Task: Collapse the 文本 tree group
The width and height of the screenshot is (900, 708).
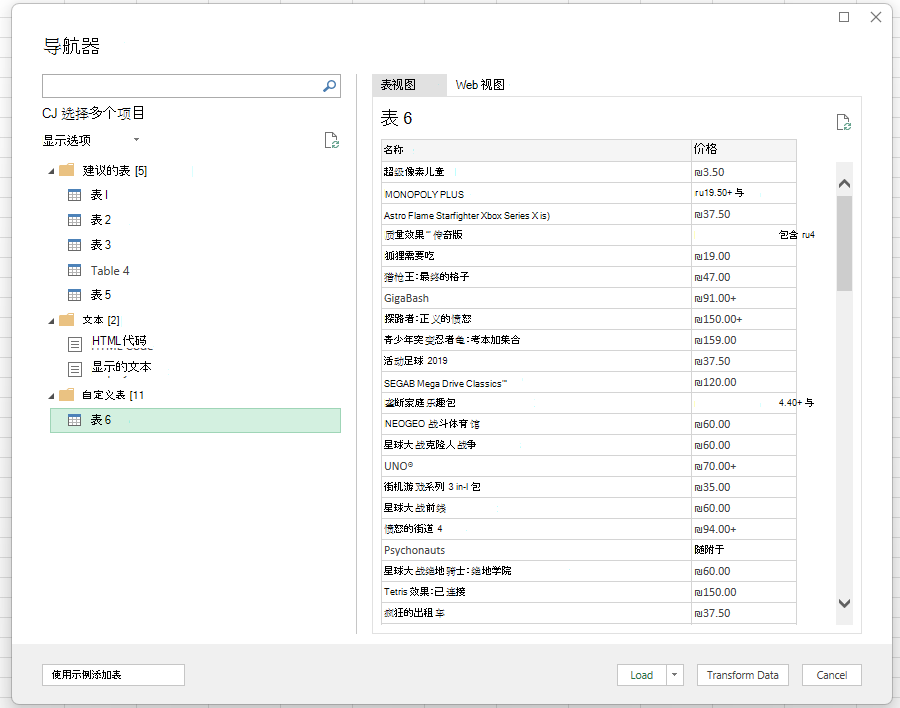Action: 51,321
